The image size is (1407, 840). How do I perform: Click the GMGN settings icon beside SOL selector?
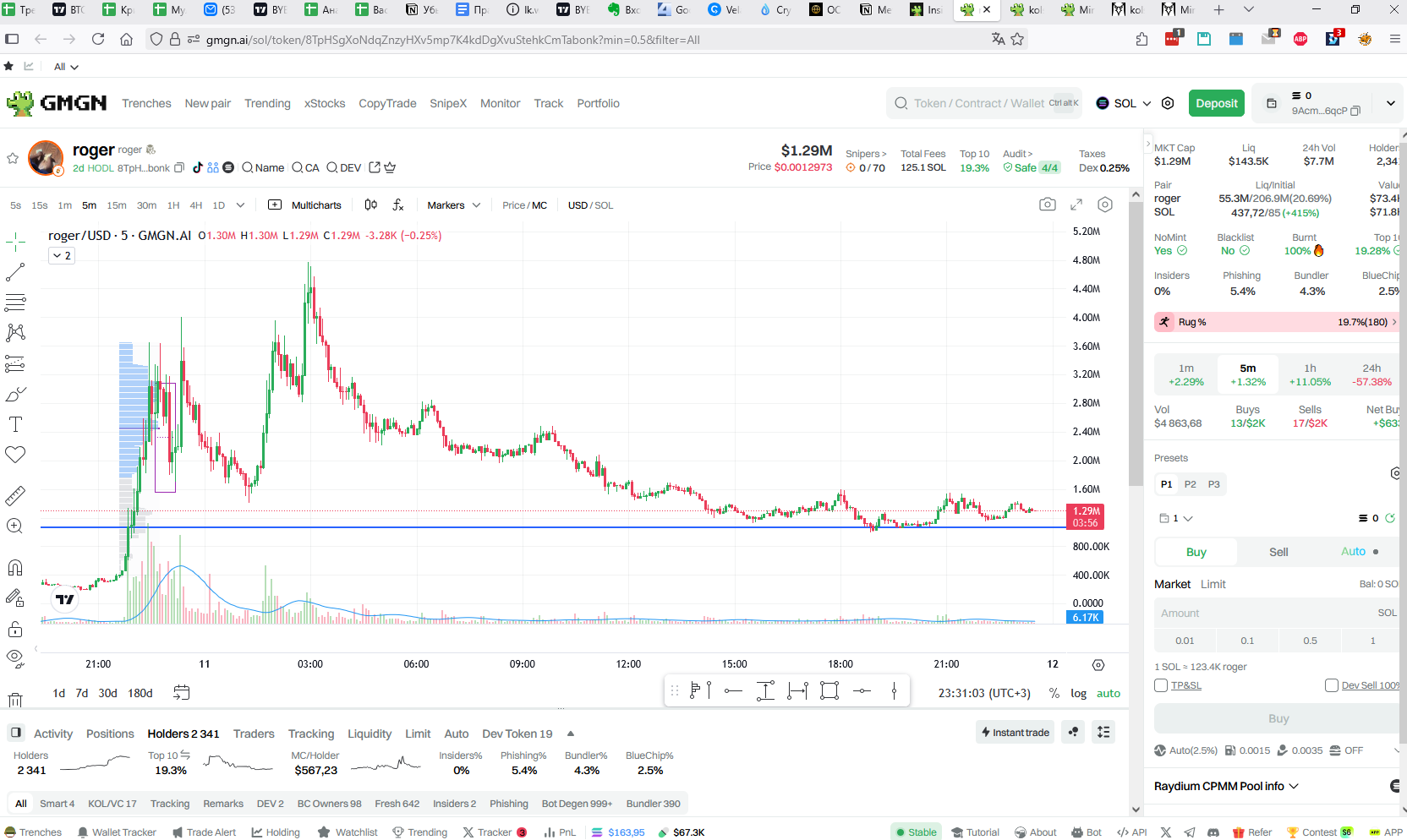[1168, 103]
